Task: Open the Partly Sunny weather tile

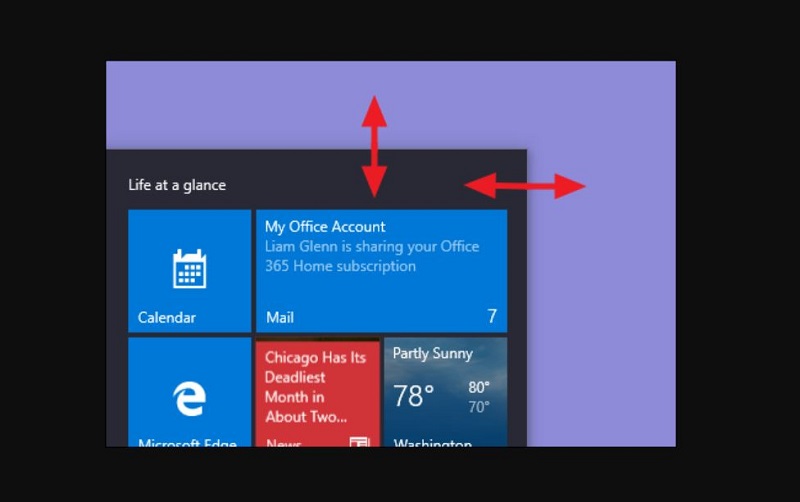Action: [x=445, y=392]
